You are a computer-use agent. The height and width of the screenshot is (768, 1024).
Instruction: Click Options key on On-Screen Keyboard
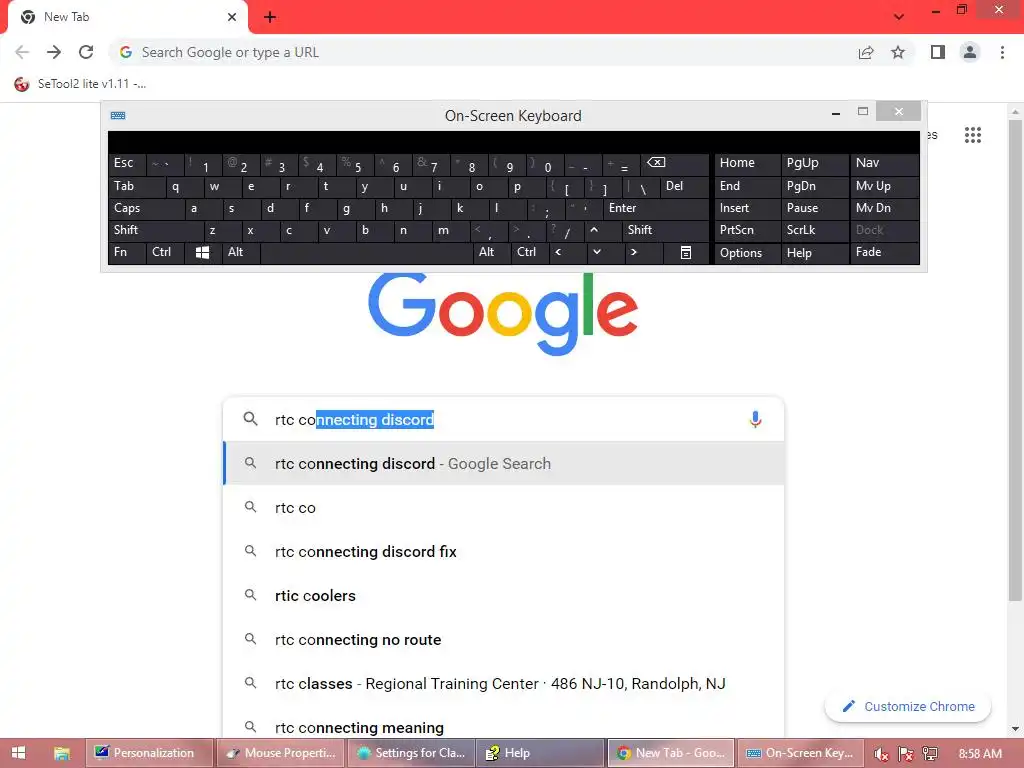tap(747, 252)
